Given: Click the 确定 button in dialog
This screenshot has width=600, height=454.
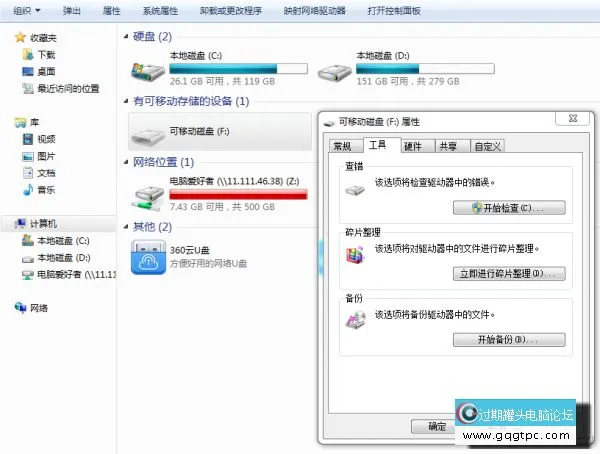Looking at the screenshot, I should tap(433, 426).
